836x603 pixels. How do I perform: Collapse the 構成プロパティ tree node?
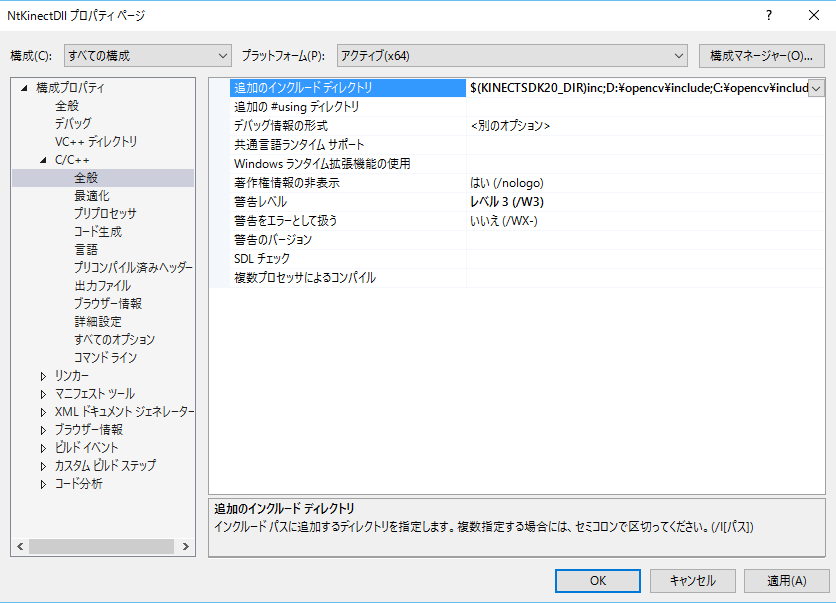pos(24,88)
